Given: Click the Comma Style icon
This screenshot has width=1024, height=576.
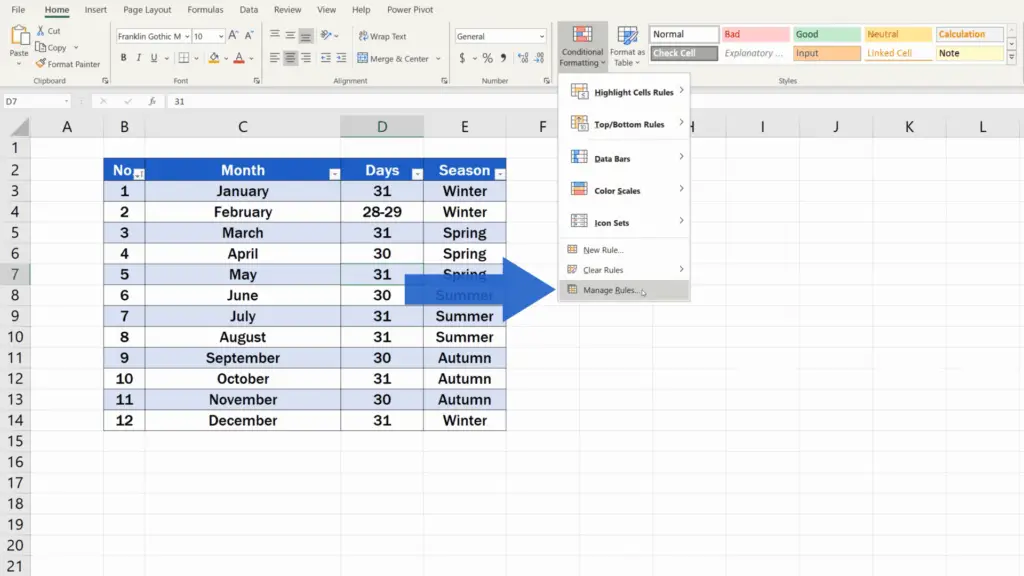Looking at the screenshot, I should [x=503, y=58].
